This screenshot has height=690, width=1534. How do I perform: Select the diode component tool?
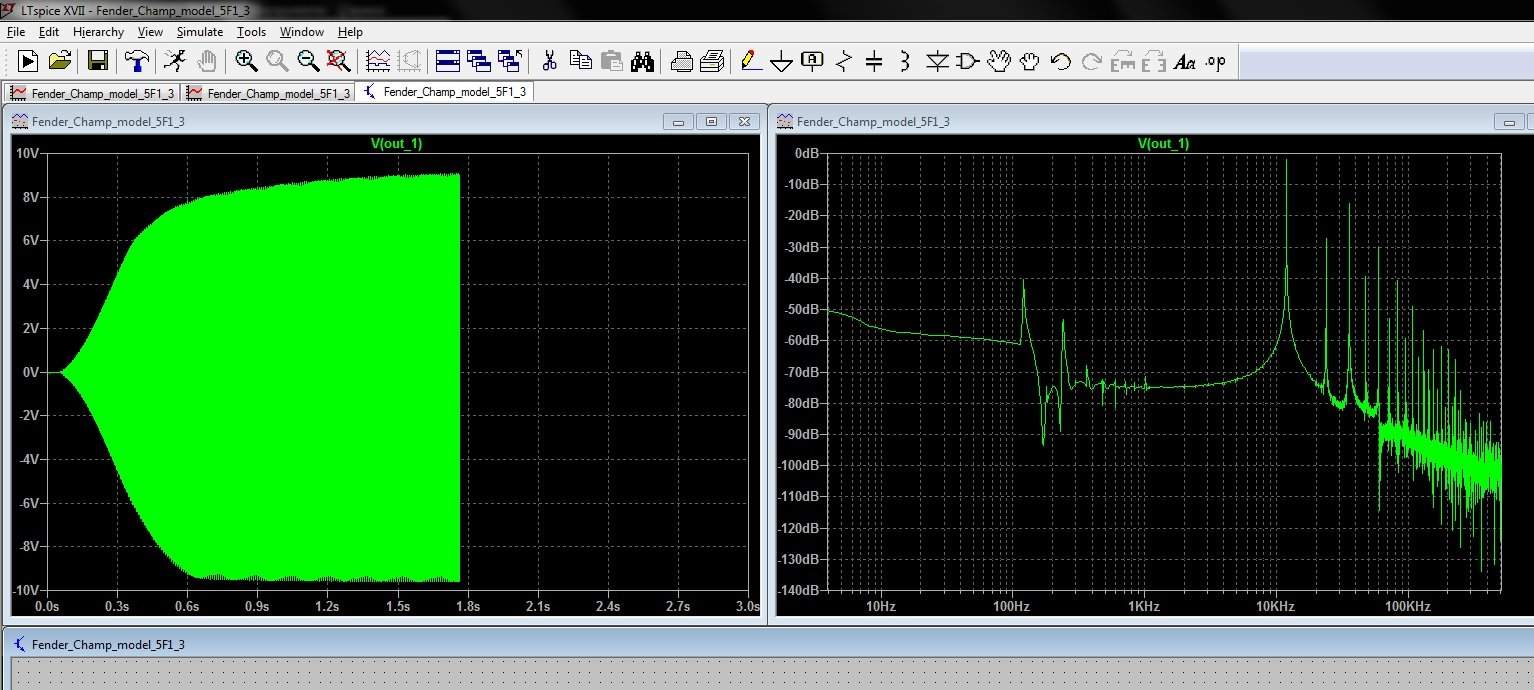936,62
